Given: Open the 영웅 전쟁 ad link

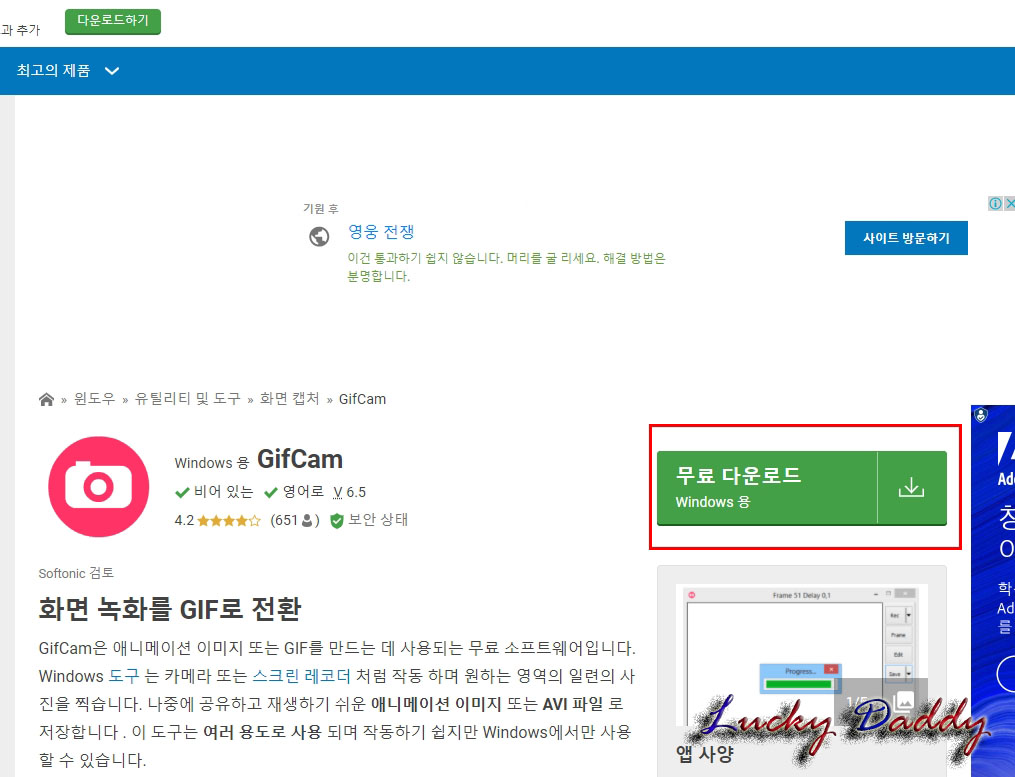Looking at the screenshot, I should pos(381,232).
